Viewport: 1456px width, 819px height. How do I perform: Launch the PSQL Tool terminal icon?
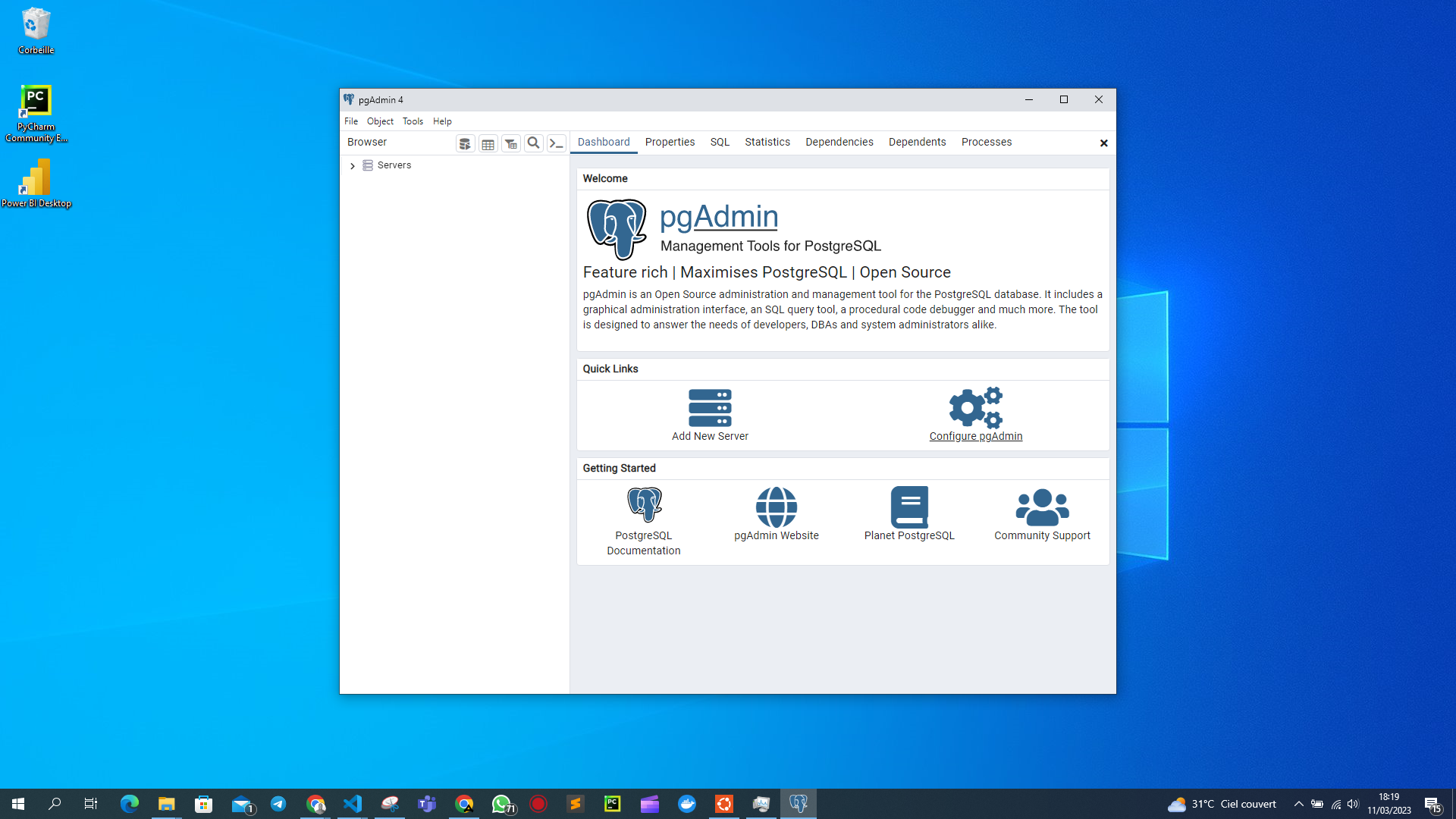click(x=556, y=143)
